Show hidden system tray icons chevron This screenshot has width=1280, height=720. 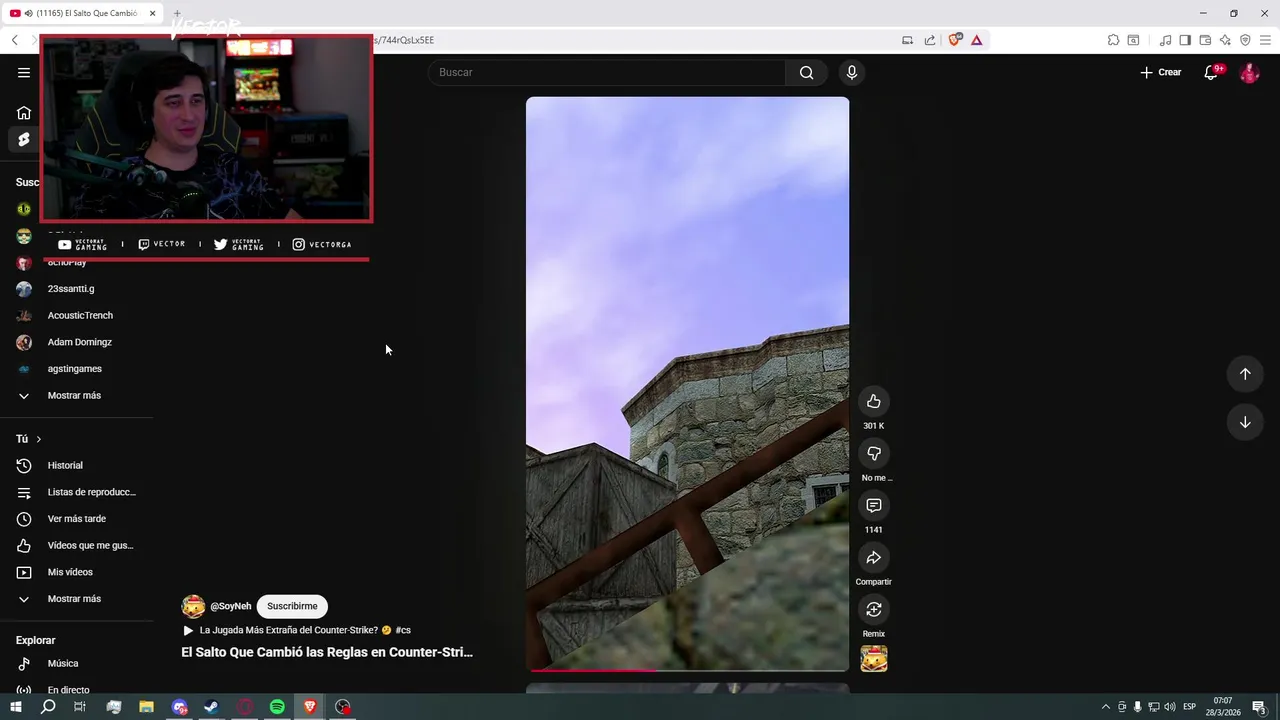click(1105, 707)
